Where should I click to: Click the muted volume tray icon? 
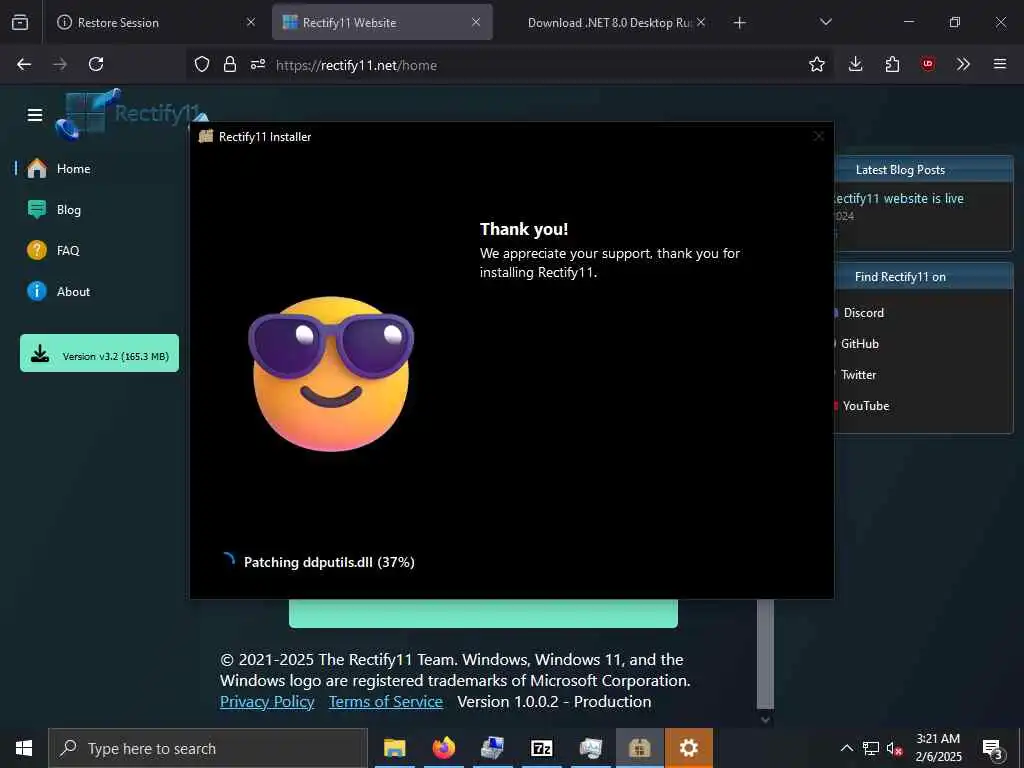(894, 748)
